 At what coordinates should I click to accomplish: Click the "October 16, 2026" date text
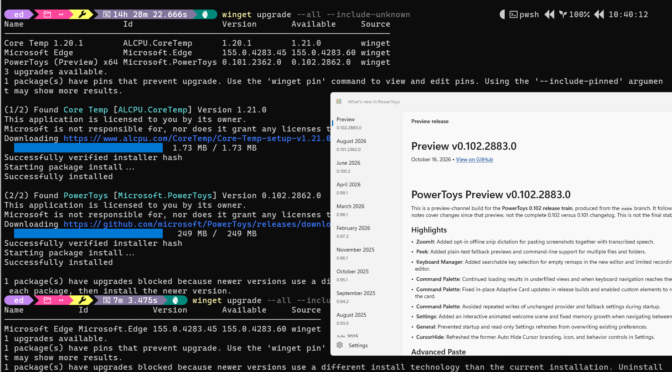(x=431, y=159)
